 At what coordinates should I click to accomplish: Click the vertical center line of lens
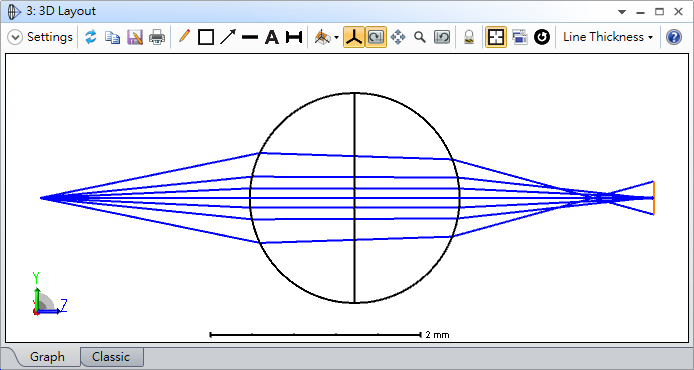pyautogui.click(x=354, y=198)
